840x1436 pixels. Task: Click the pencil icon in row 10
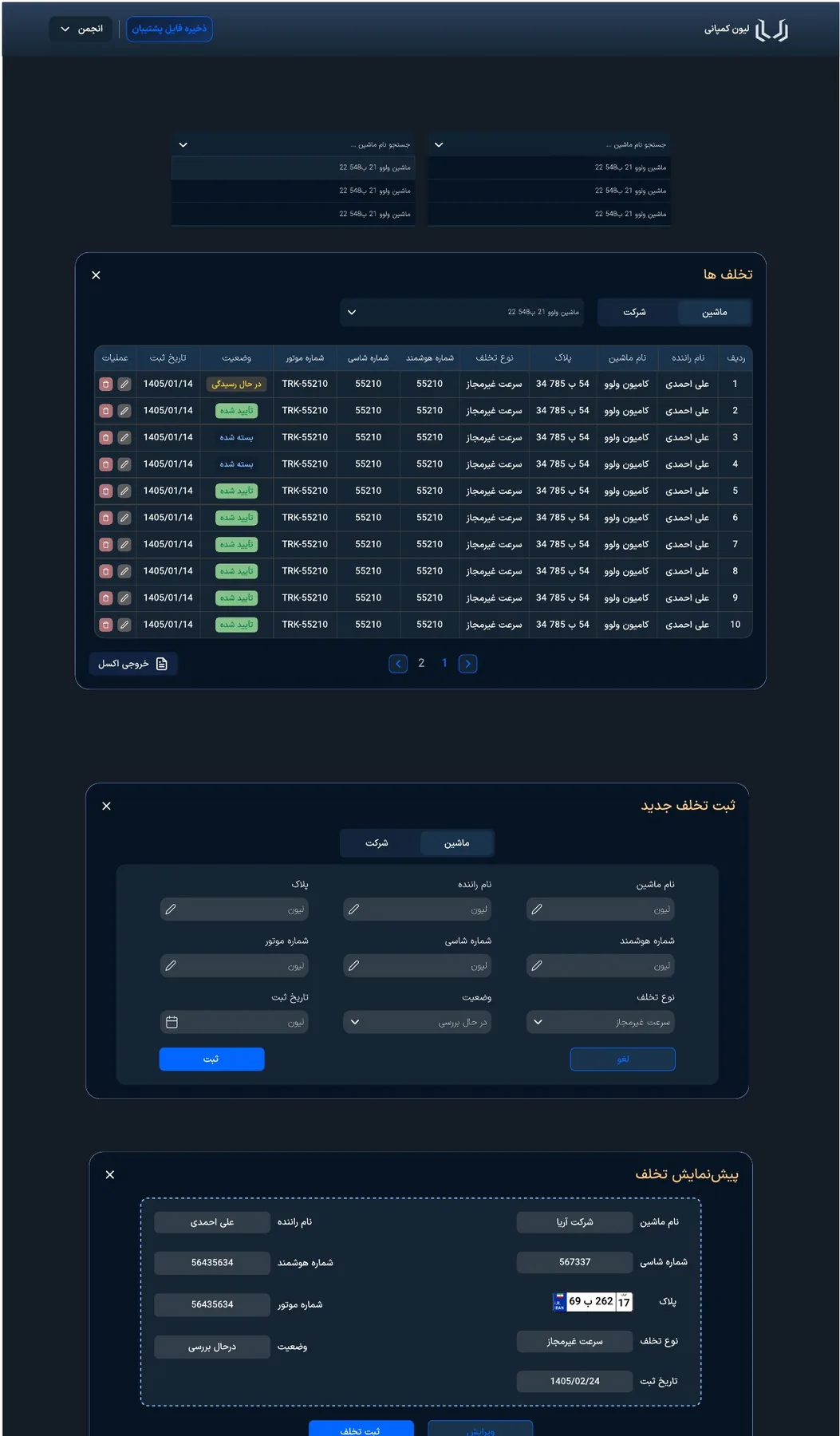coord(124,625)
